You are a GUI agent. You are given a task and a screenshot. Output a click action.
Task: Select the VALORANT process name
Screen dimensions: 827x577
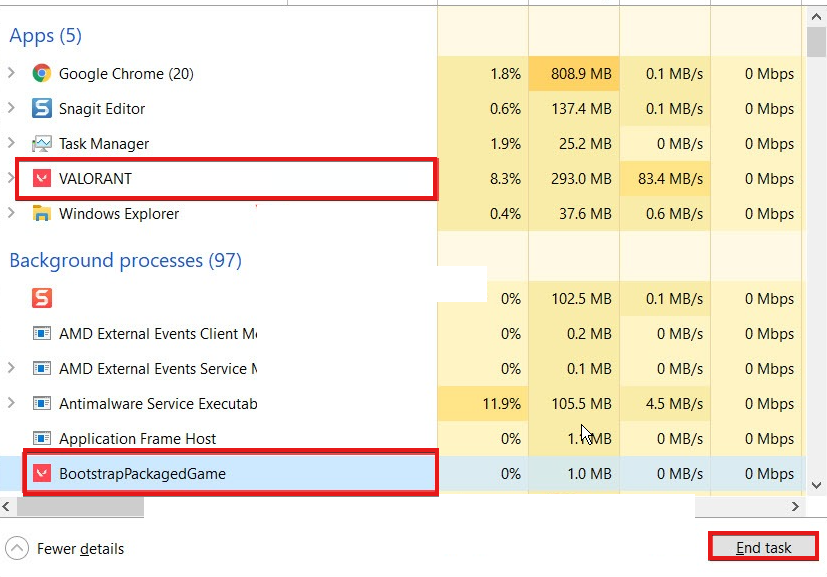(x=95, y=179)
